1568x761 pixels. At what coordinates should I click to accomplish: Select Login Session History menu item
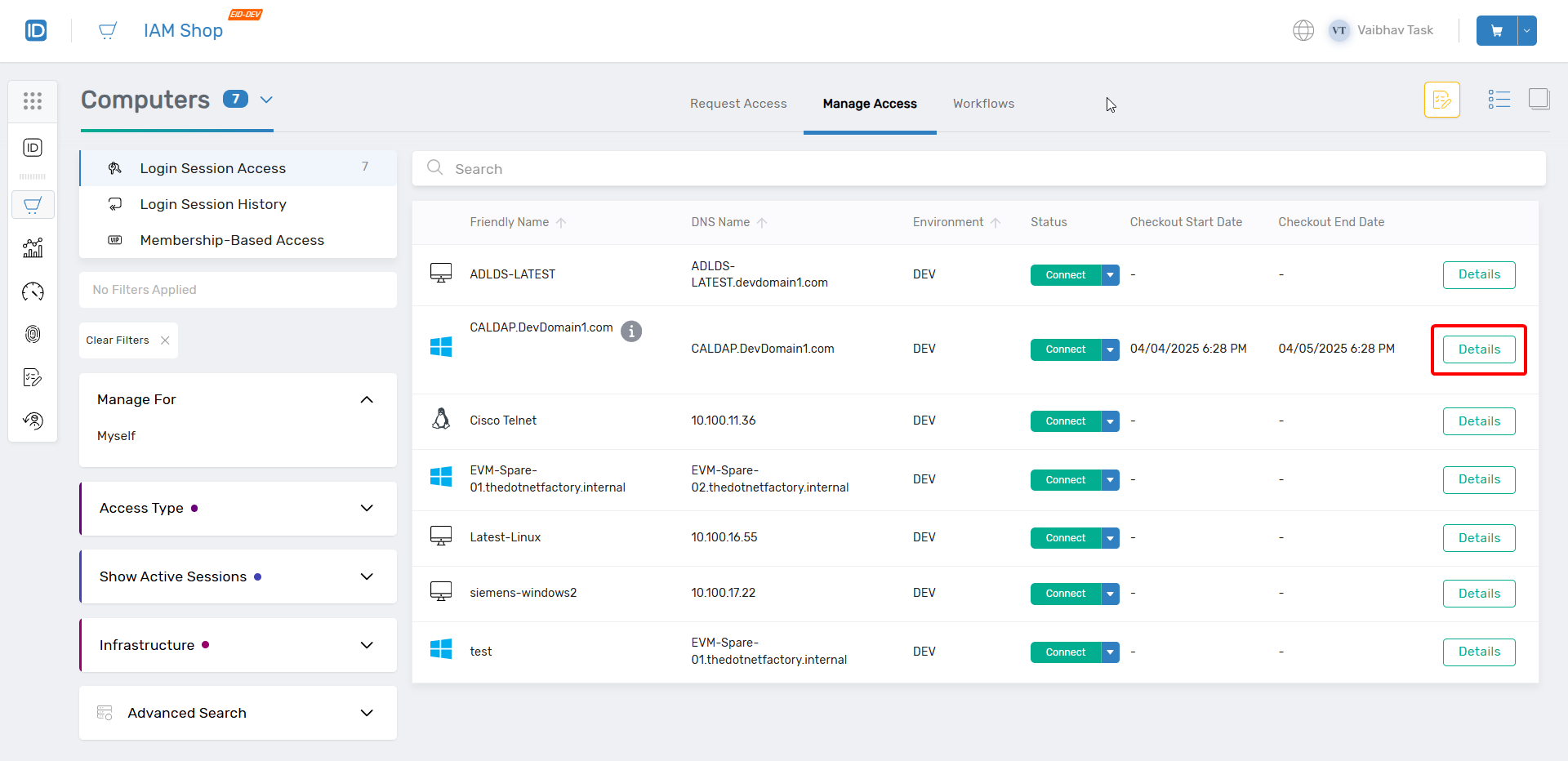213,204
